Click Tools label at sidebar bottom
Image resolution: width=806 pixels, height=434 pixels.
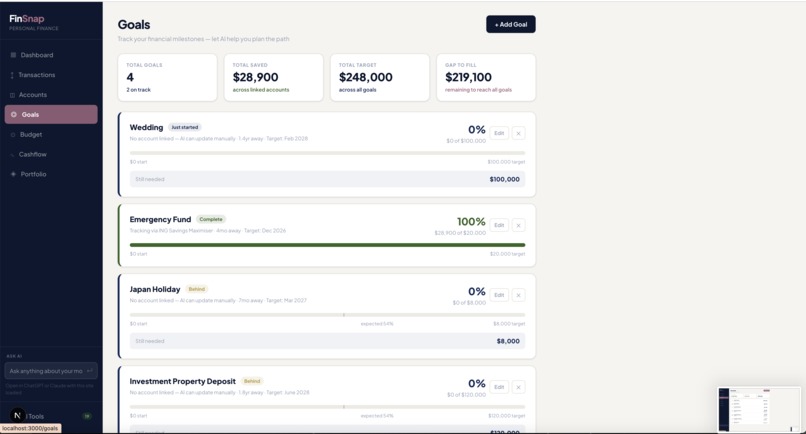36,417
